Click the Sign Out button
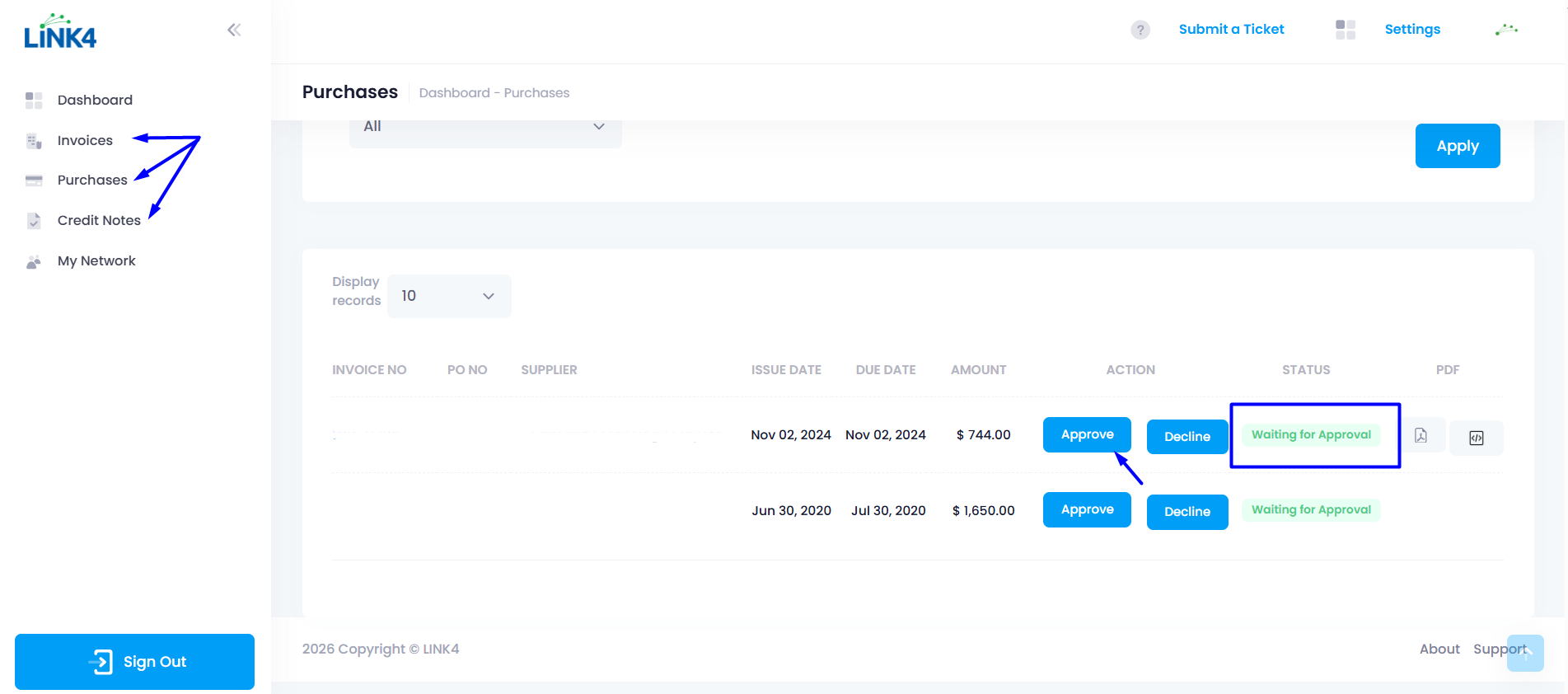The image size is (1568, 694). click(134, 662)
